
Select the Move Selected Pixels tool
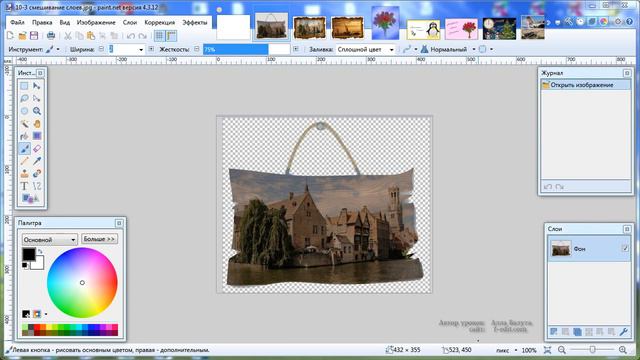[x=37, y=86]
